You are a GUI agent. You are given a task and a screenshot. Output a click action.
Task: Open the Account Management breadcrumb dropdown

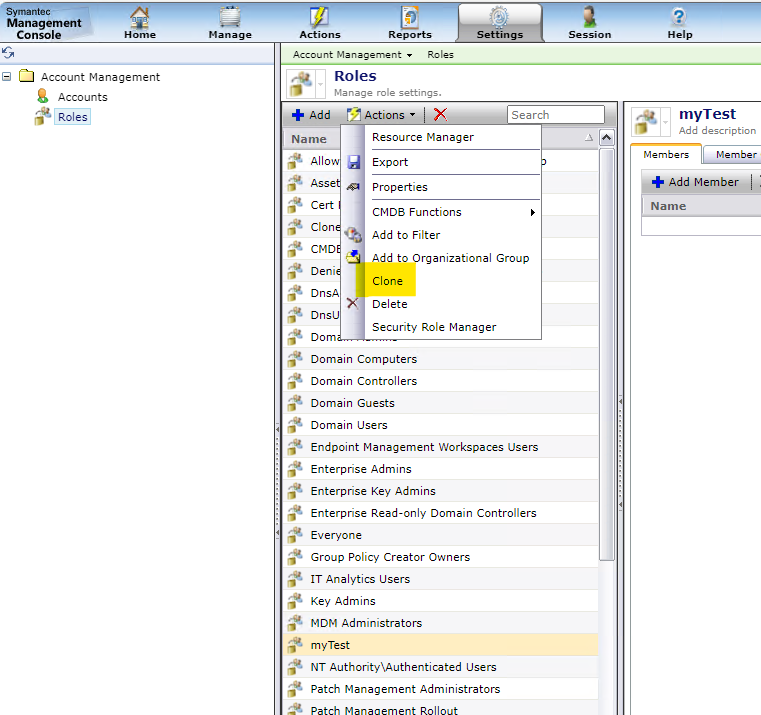353,55
